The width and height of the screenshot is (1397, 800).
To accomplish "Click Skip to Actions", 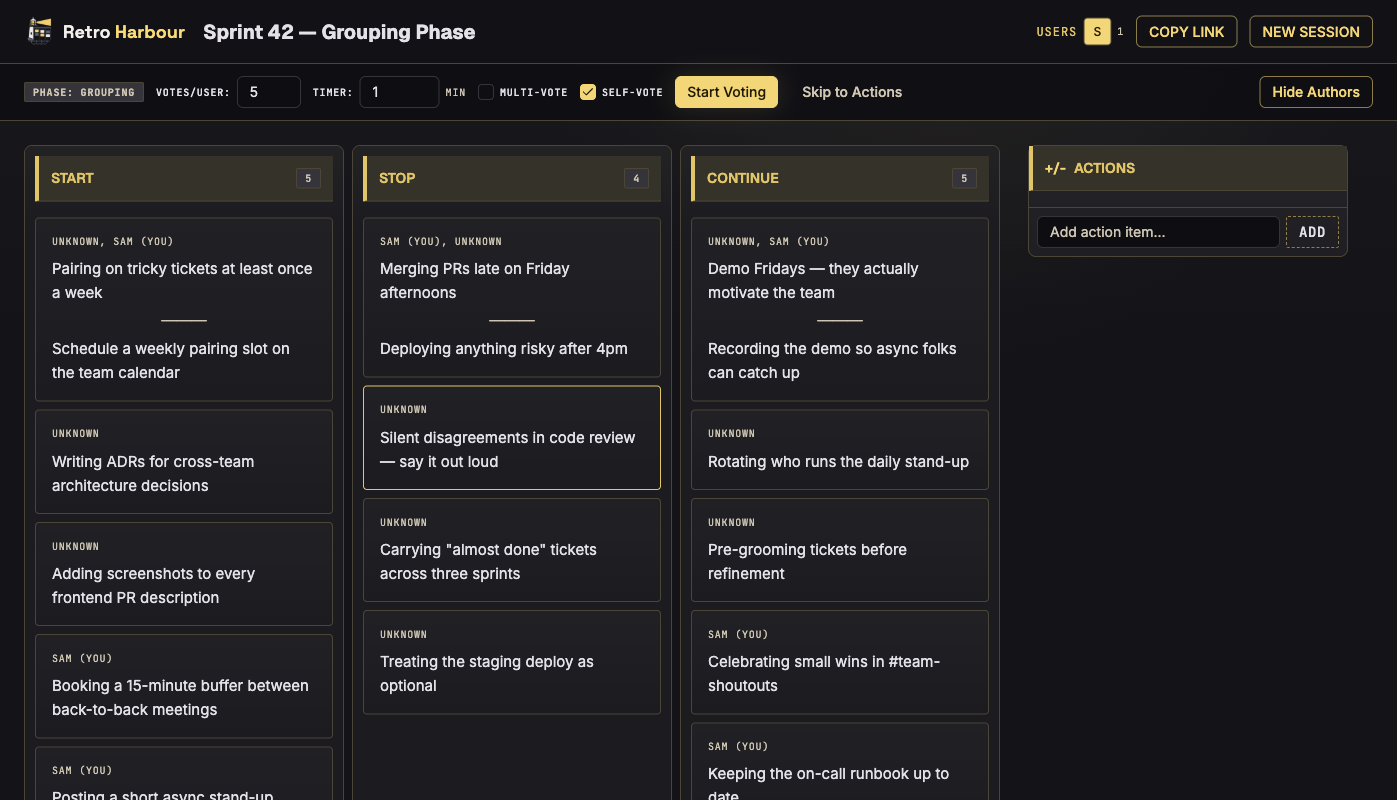I will pyautogui.click(x=852, y=92).
